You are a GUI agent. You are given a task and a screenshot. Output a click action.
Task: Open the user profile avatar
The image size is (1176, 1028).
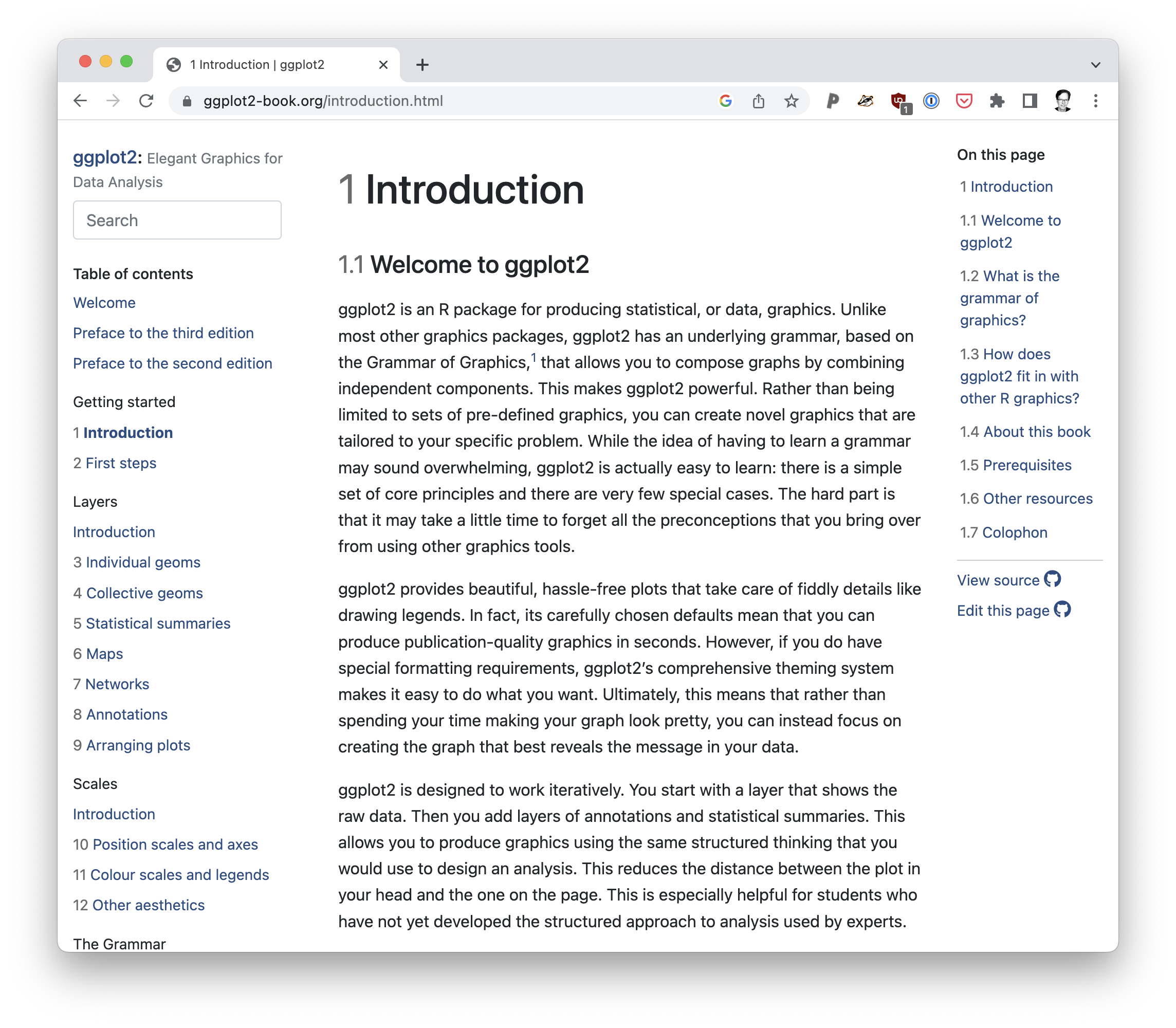click(x=1062, y=101)
